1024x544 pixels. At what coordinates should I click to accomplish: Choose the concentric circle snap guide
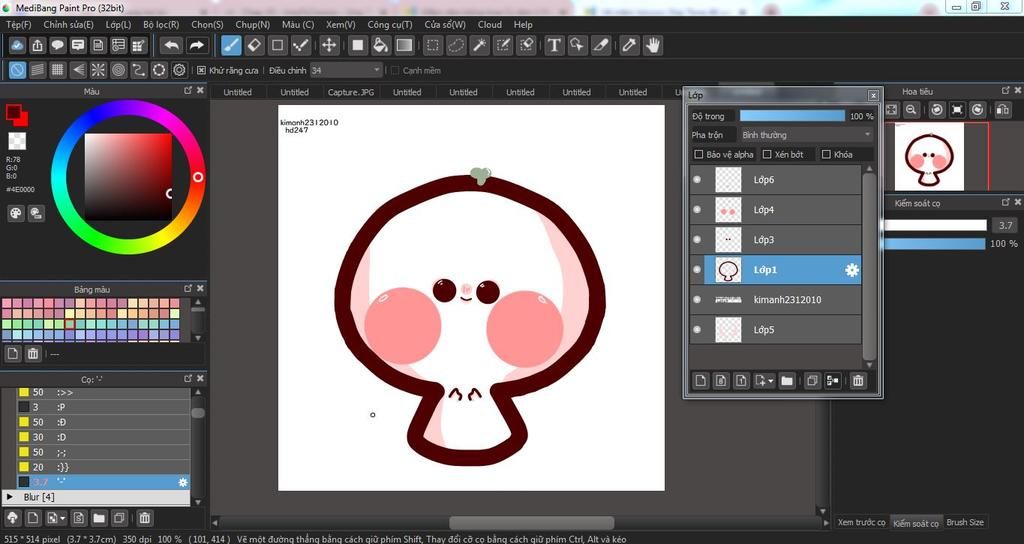[118, 70]
